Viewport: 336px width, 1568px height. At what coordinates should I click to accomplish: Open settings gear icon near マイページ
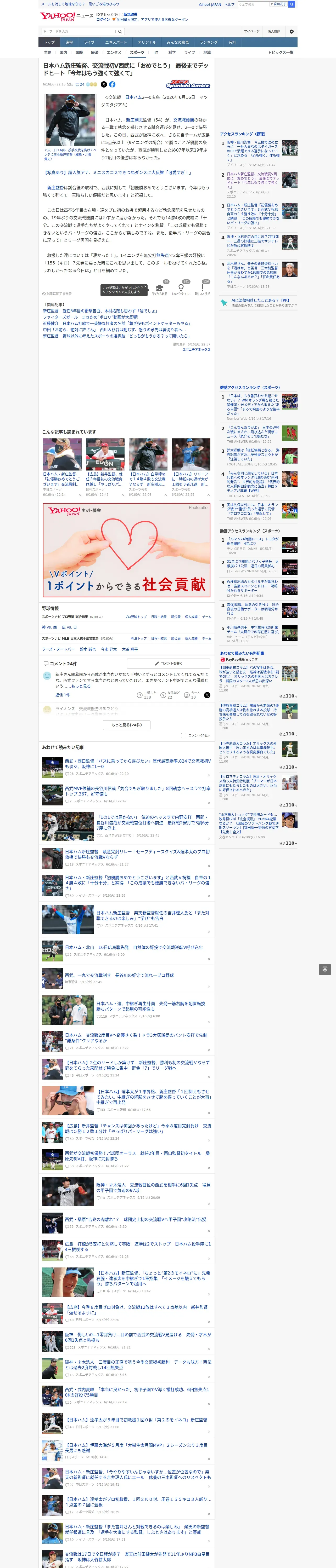pyautogui.click(x=292, y=32)
